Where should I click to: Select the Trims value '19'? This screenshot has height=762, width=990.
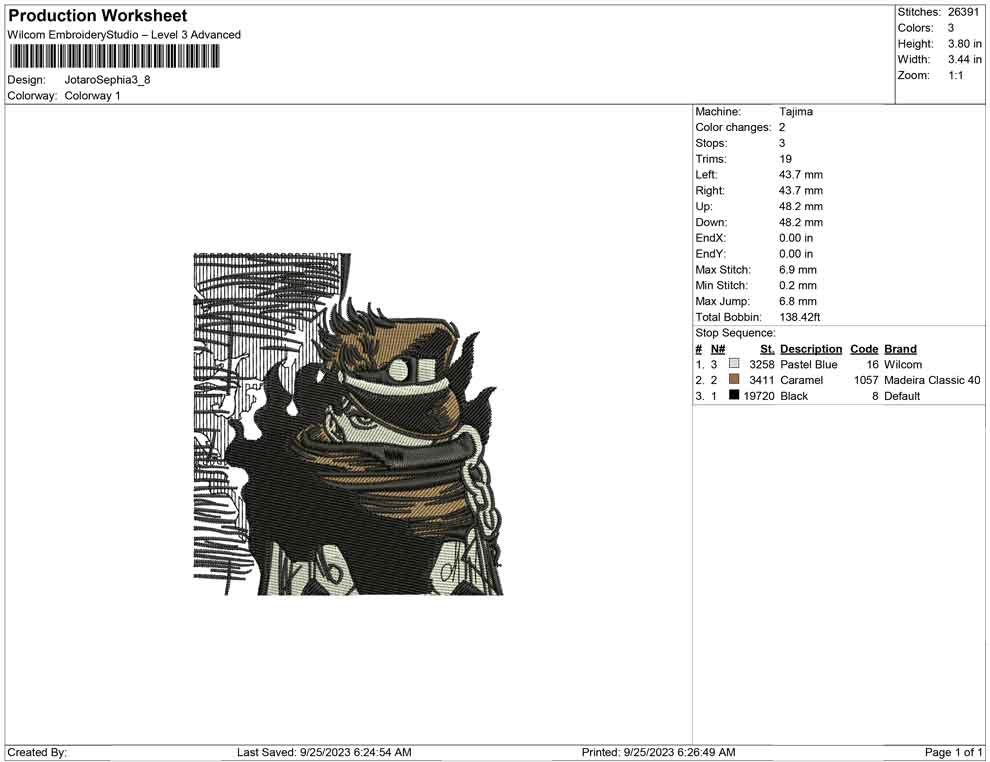click(x=785, y=159)
